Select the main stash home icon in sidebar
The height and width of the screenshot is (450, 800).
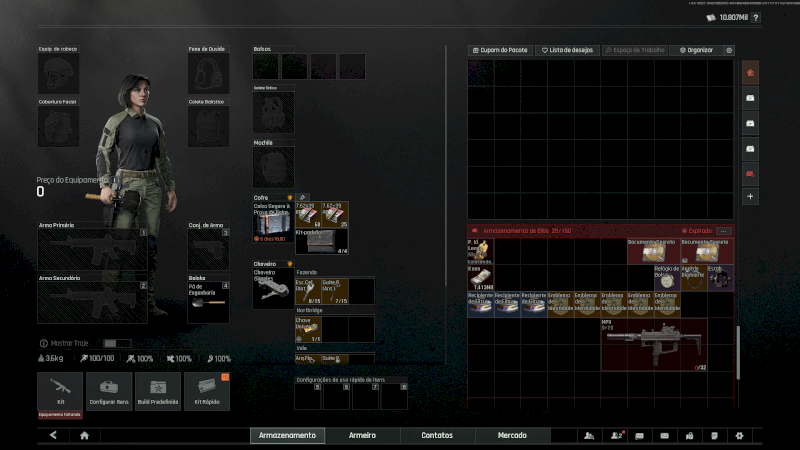(750, 72)
